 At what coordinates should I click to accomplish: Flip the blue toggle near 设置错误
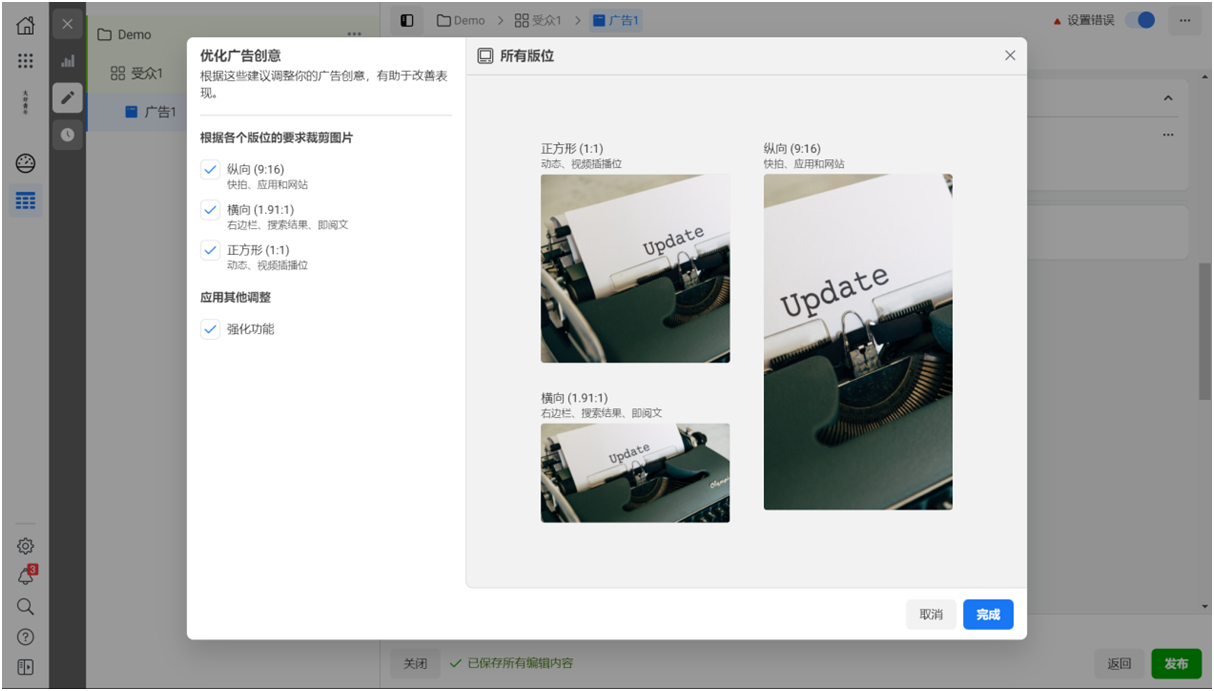(x=1139, y=19)
